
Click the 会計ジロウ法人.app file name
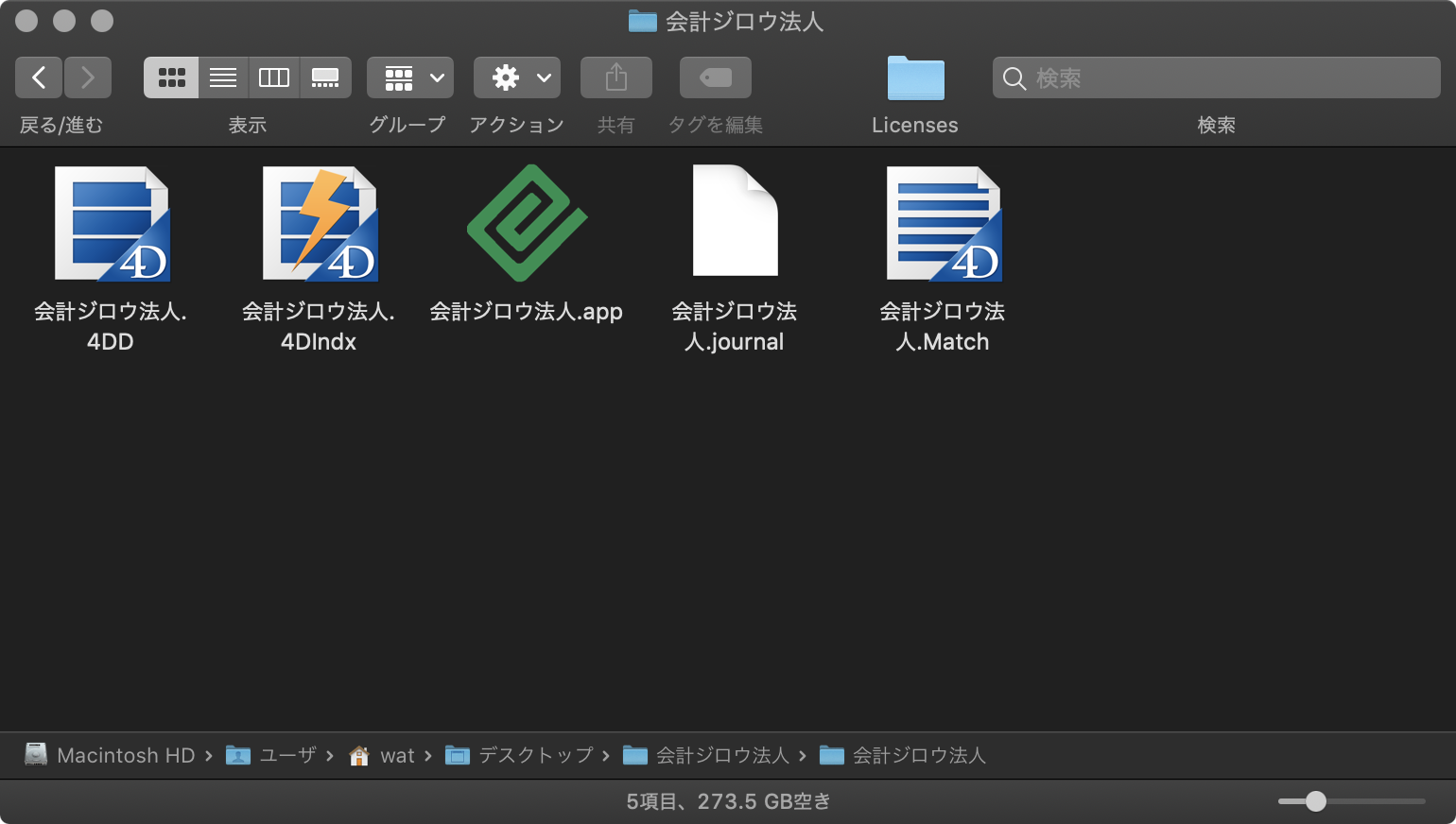coord(527,311)
